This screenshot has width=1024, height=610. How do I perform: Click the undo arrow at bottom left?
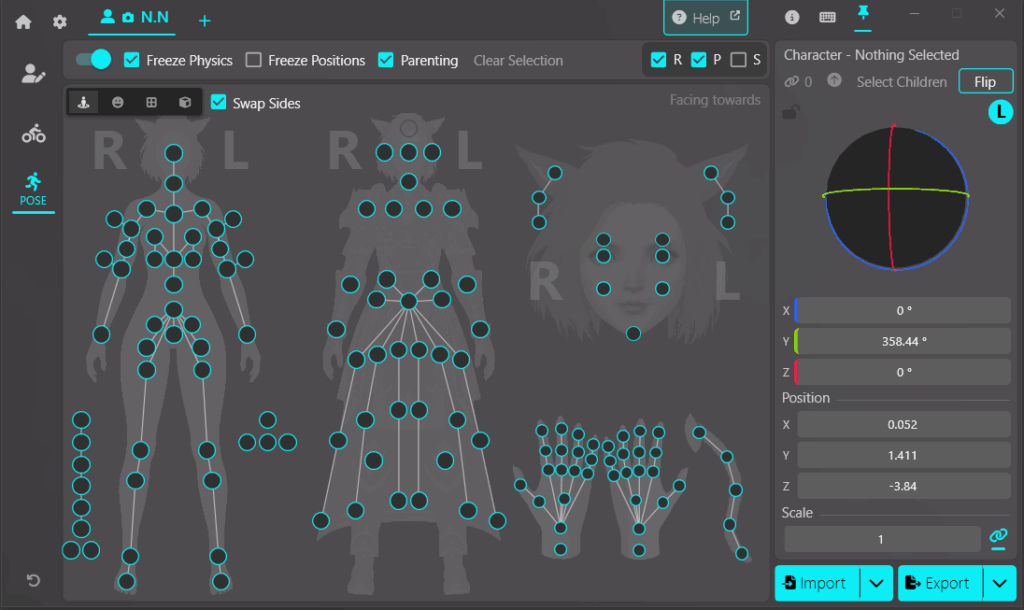33,581
